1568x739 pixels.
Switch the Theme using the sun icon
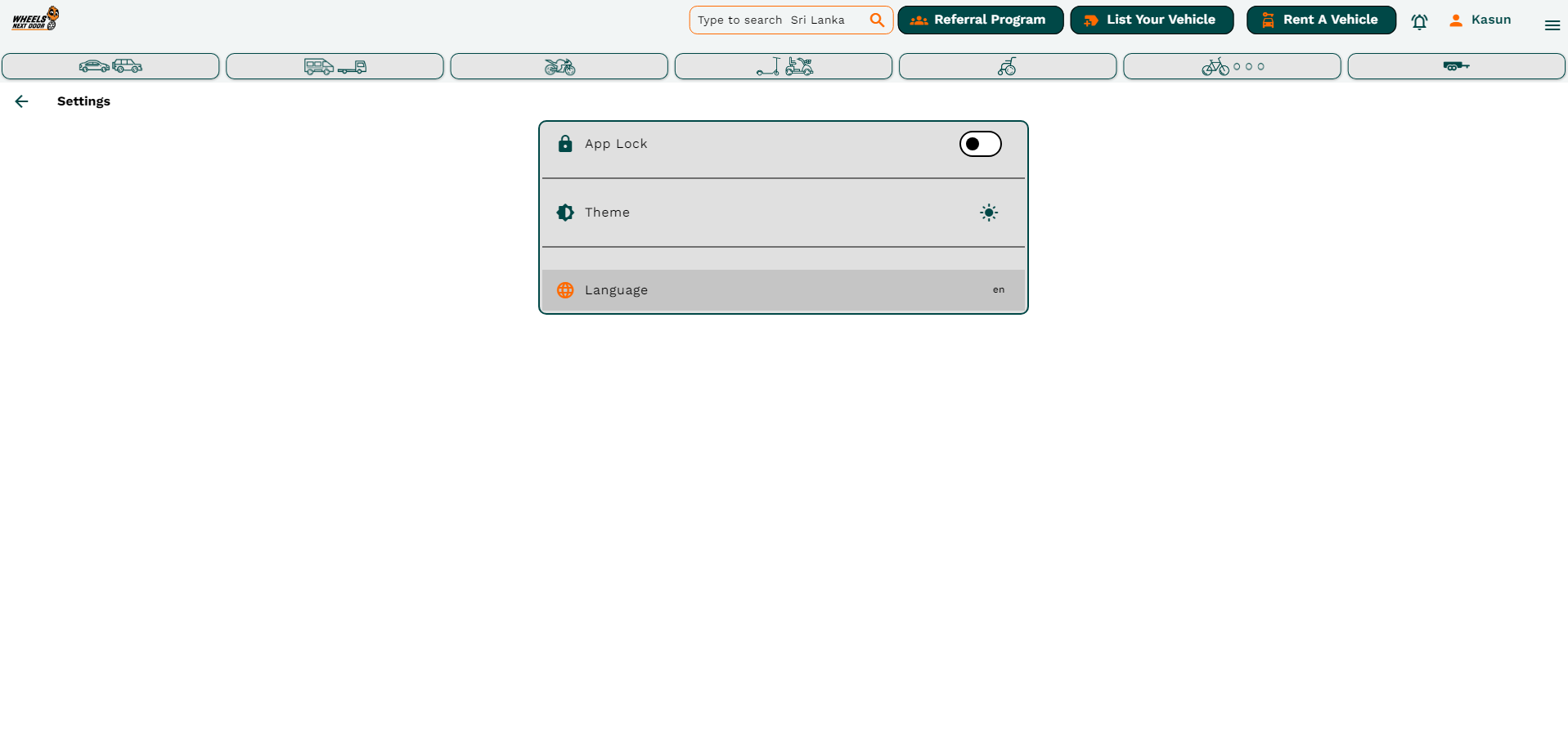(x=988, y=212)
